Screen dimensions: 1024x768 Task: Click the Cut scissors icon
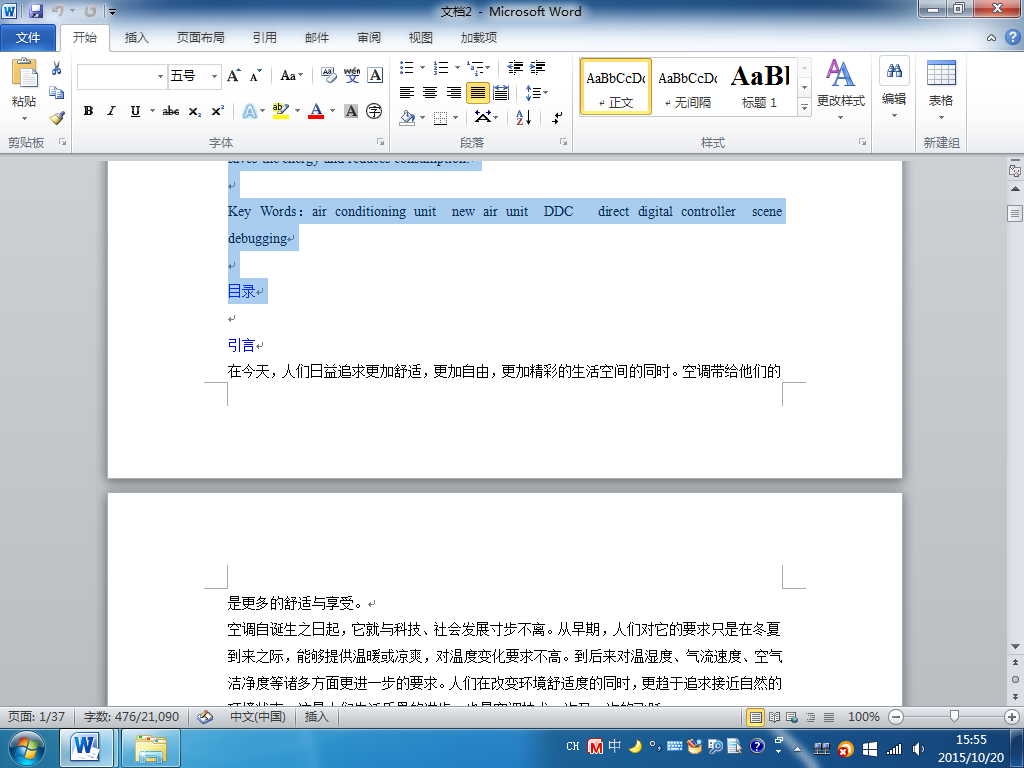click(57, 68)
